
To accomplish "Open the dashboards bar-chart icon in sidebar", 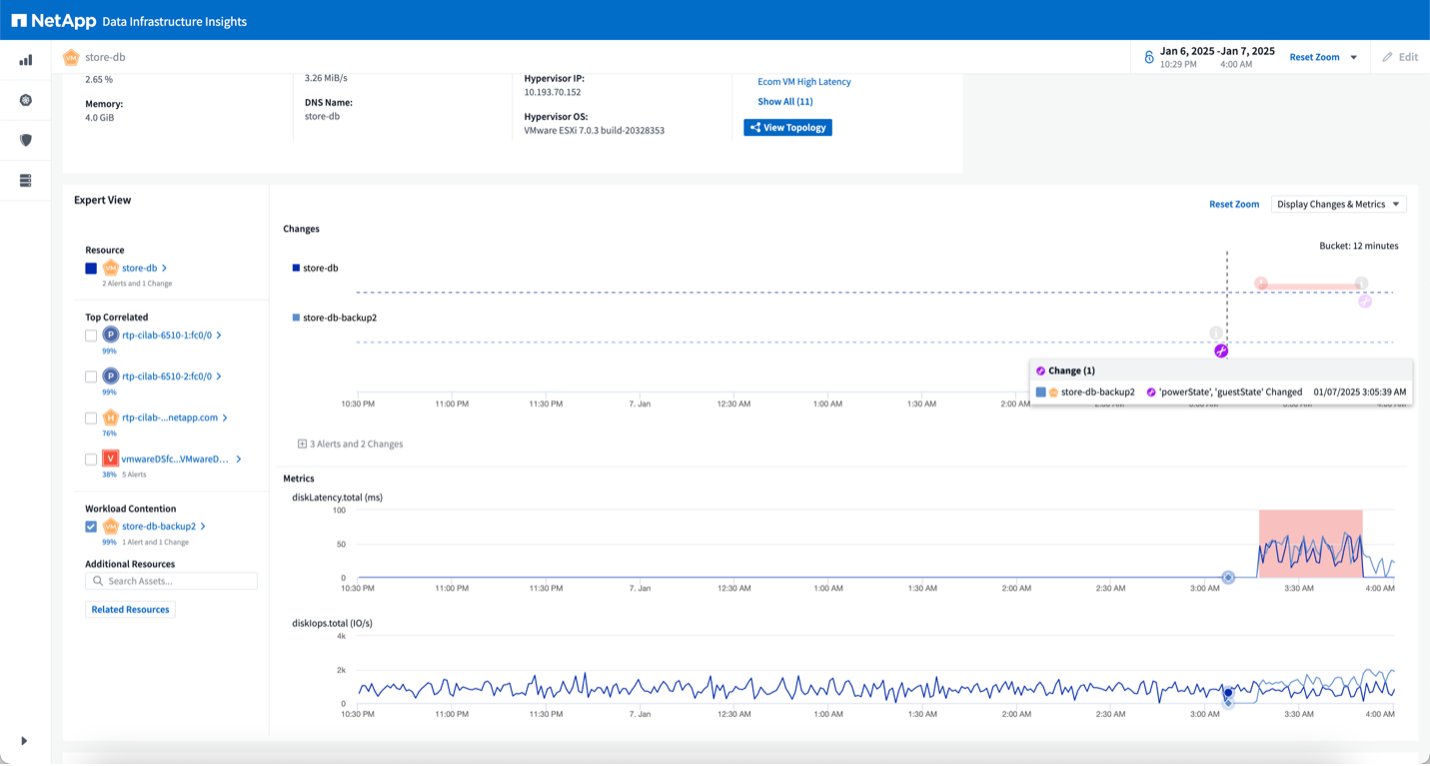I will coord(26,60).
